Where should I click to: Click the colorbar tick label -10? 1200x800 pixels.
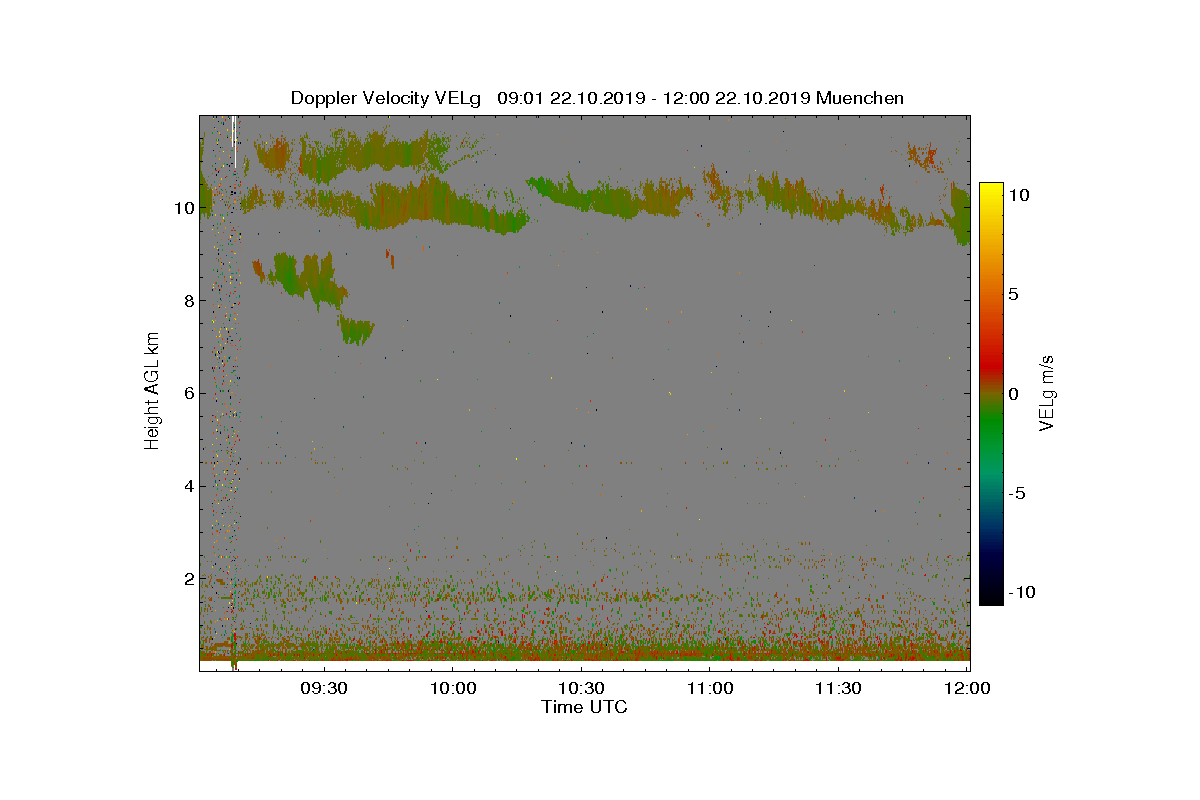click(1021, 592)
